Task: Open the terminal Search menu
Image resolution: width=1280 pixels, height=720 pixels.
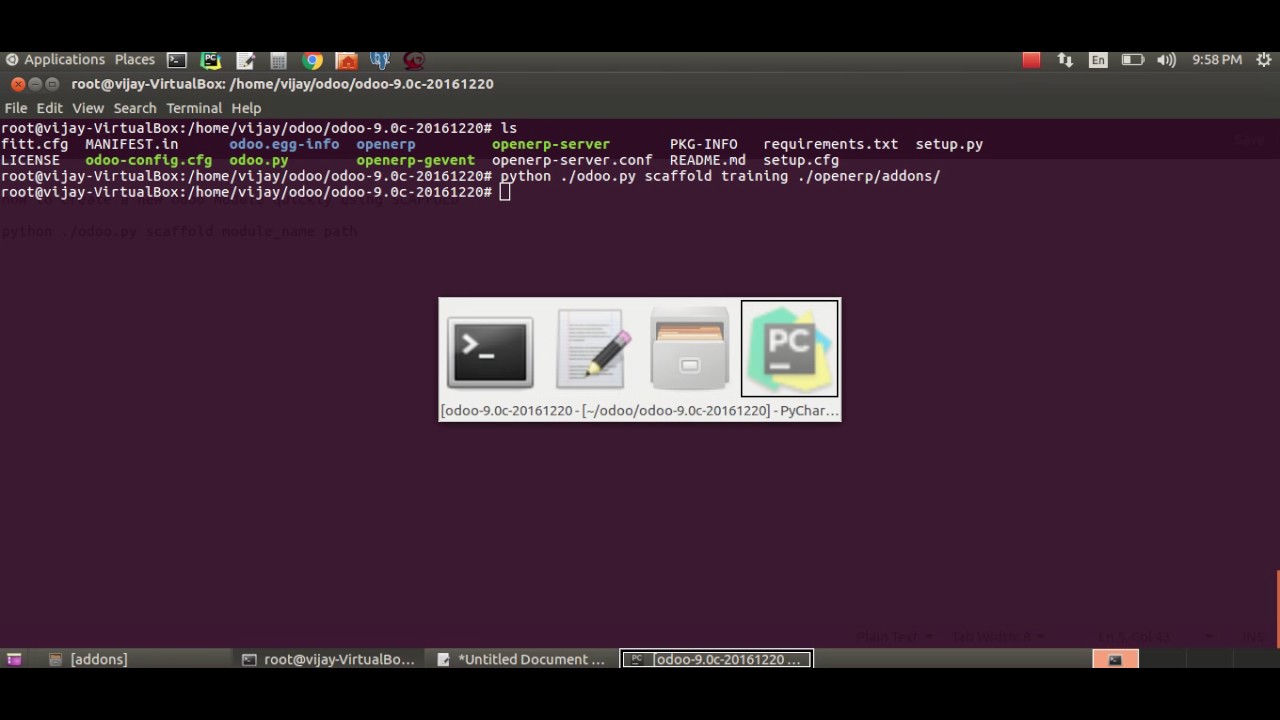Action: [x=135, y=108]
